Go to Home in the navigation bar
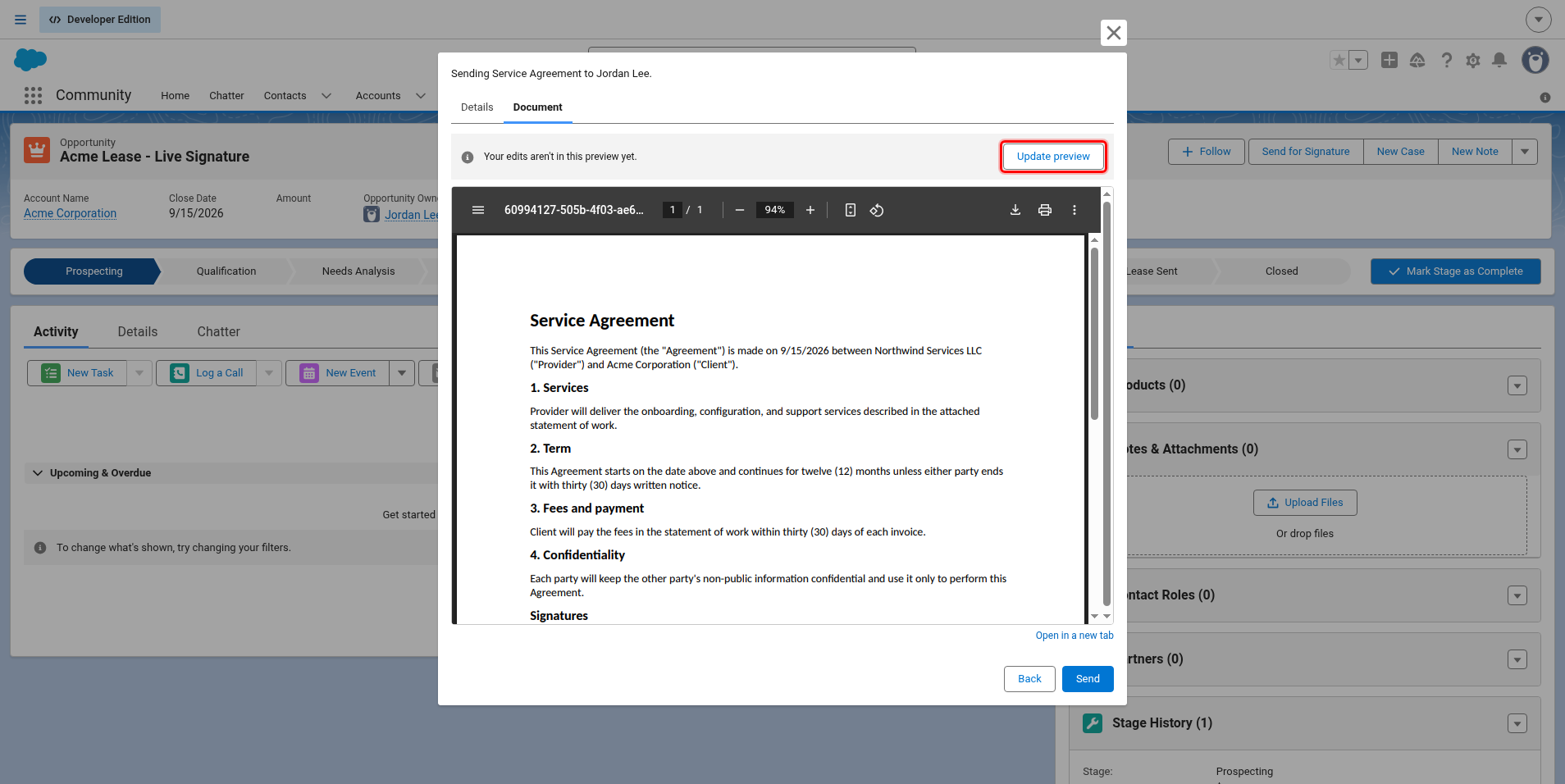Screen dimensions: 1565x784 (176, 96)
